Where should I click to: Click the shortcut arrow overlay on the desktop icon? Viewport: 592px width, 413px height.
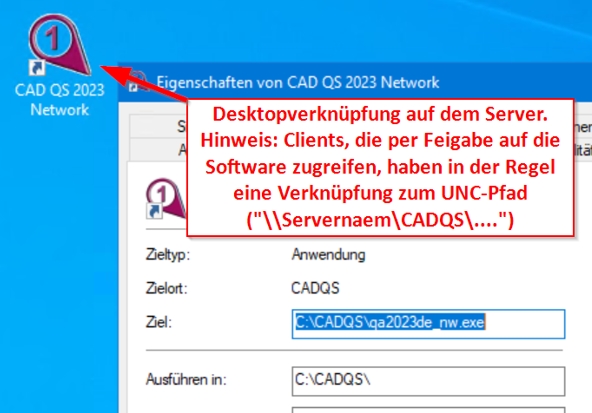coord(37,68)
